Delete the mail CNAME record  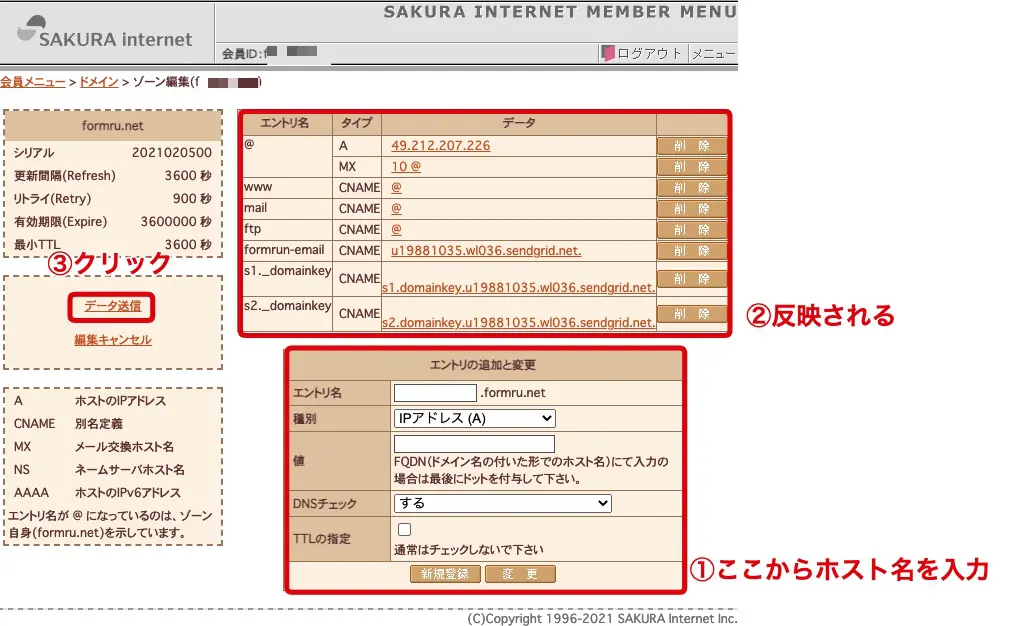coord(691,208)
